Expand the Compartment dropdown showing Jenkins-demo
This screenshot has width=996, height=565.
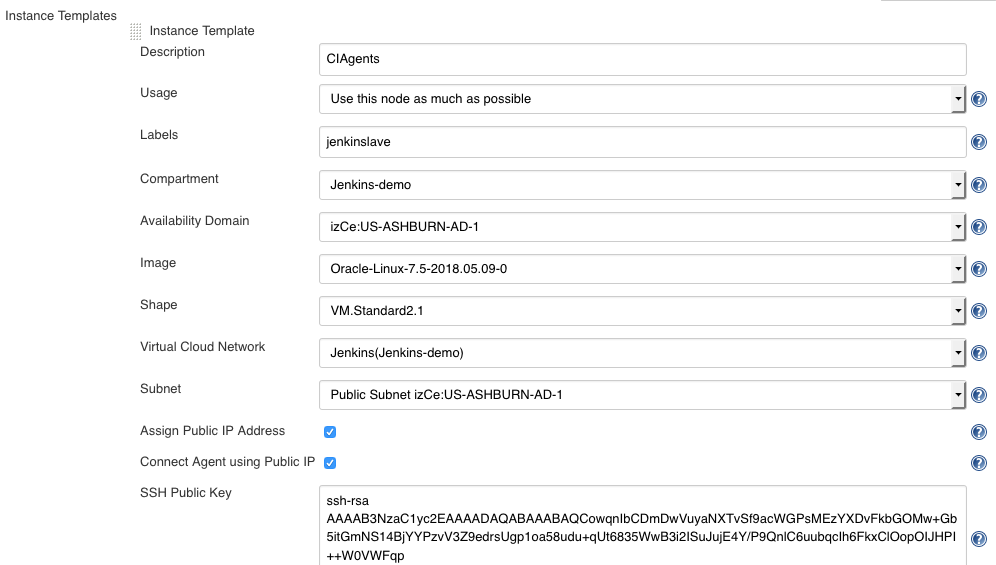click(x=641, y=185)
